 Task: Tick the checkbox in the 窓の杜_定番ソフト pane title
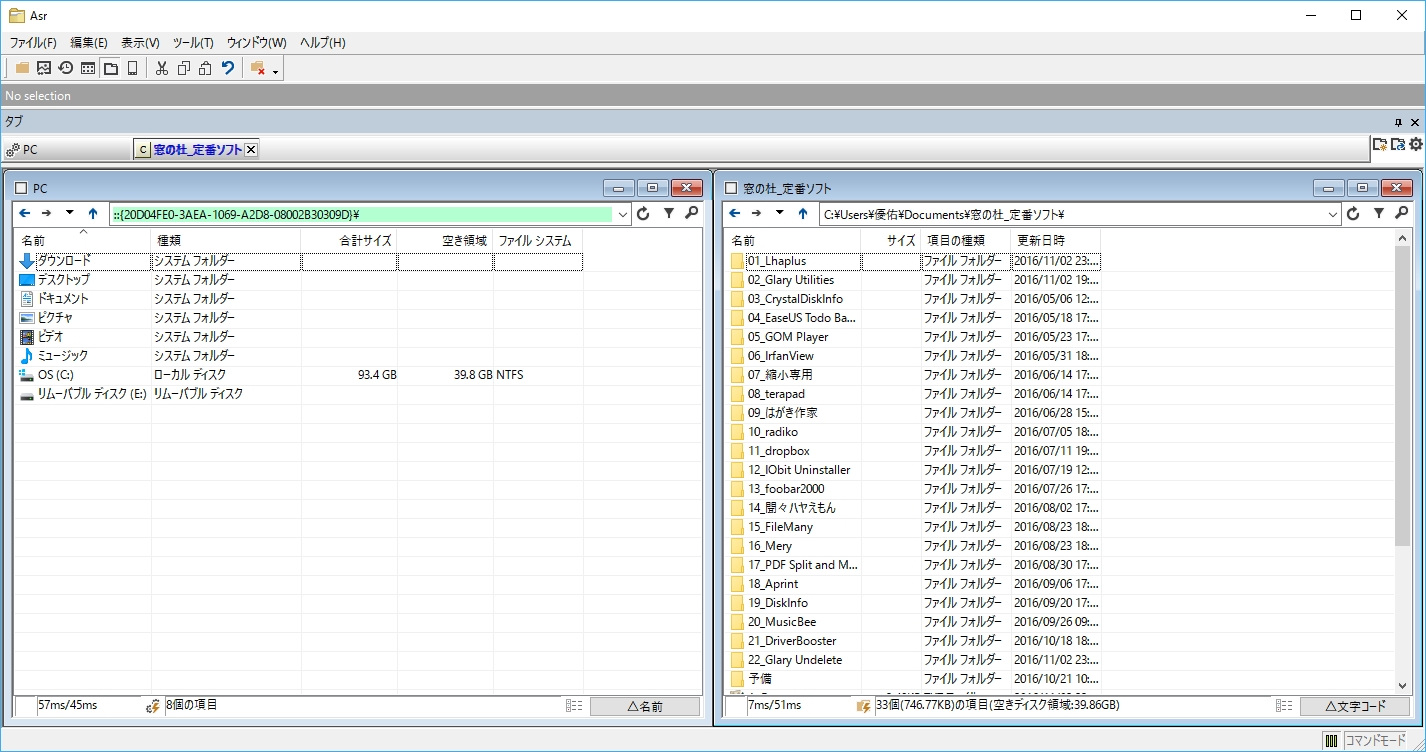(731, 188)
